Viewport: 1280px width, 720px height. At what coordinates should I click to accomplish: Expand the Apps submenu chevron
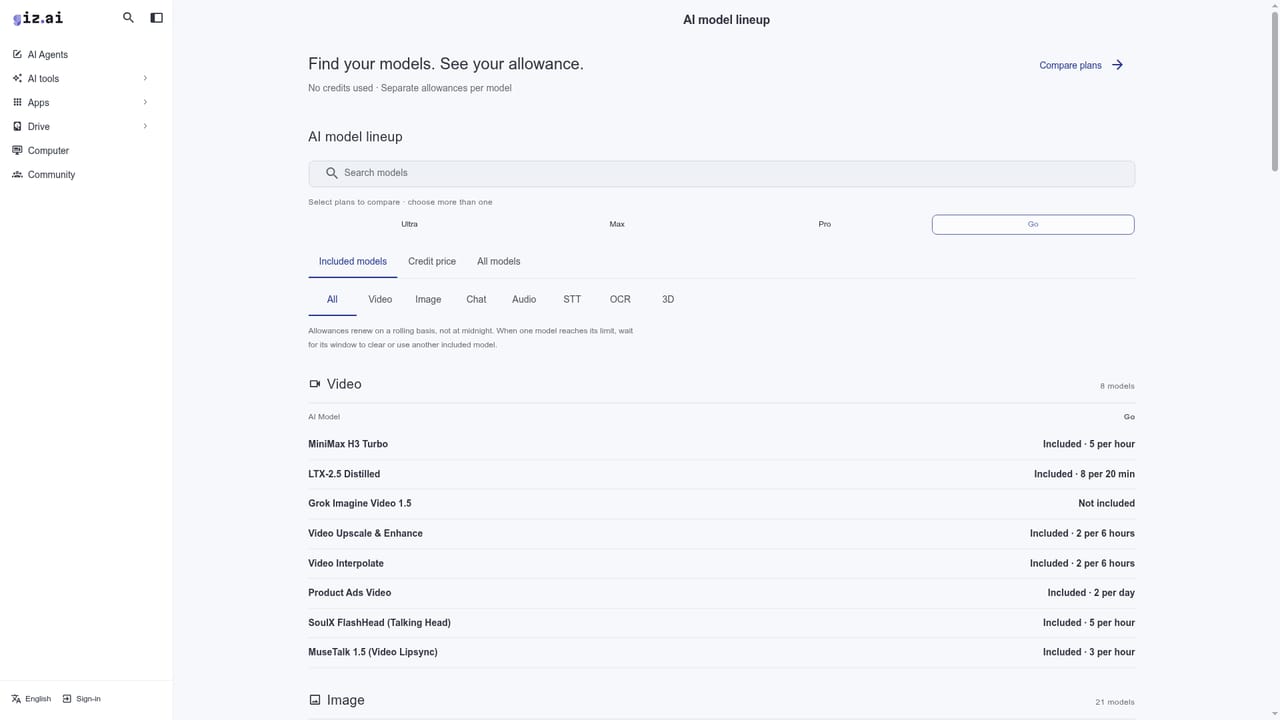tap(145, 102)
